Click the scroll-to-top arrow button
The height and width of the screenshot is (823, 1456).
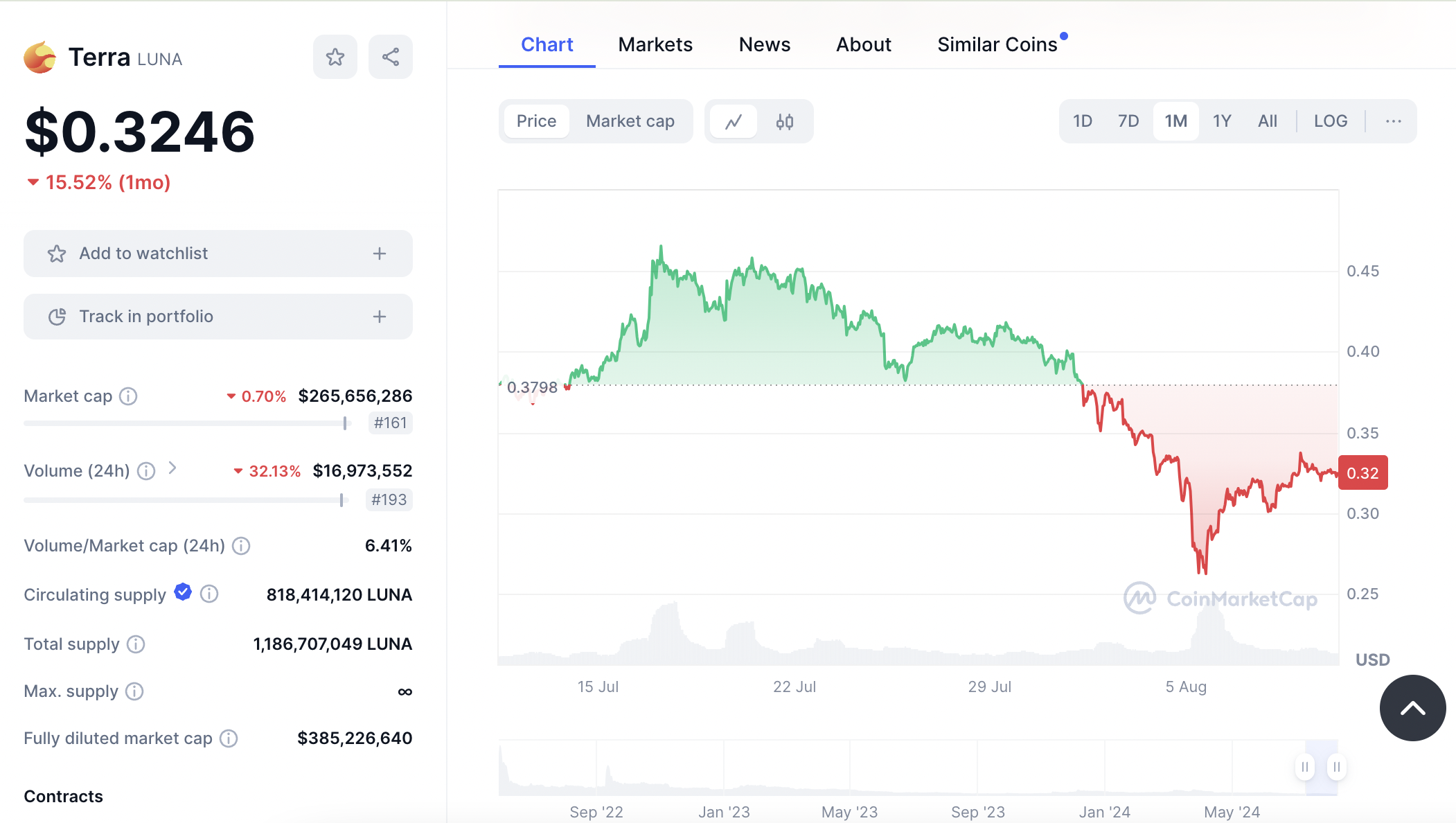1412,708
